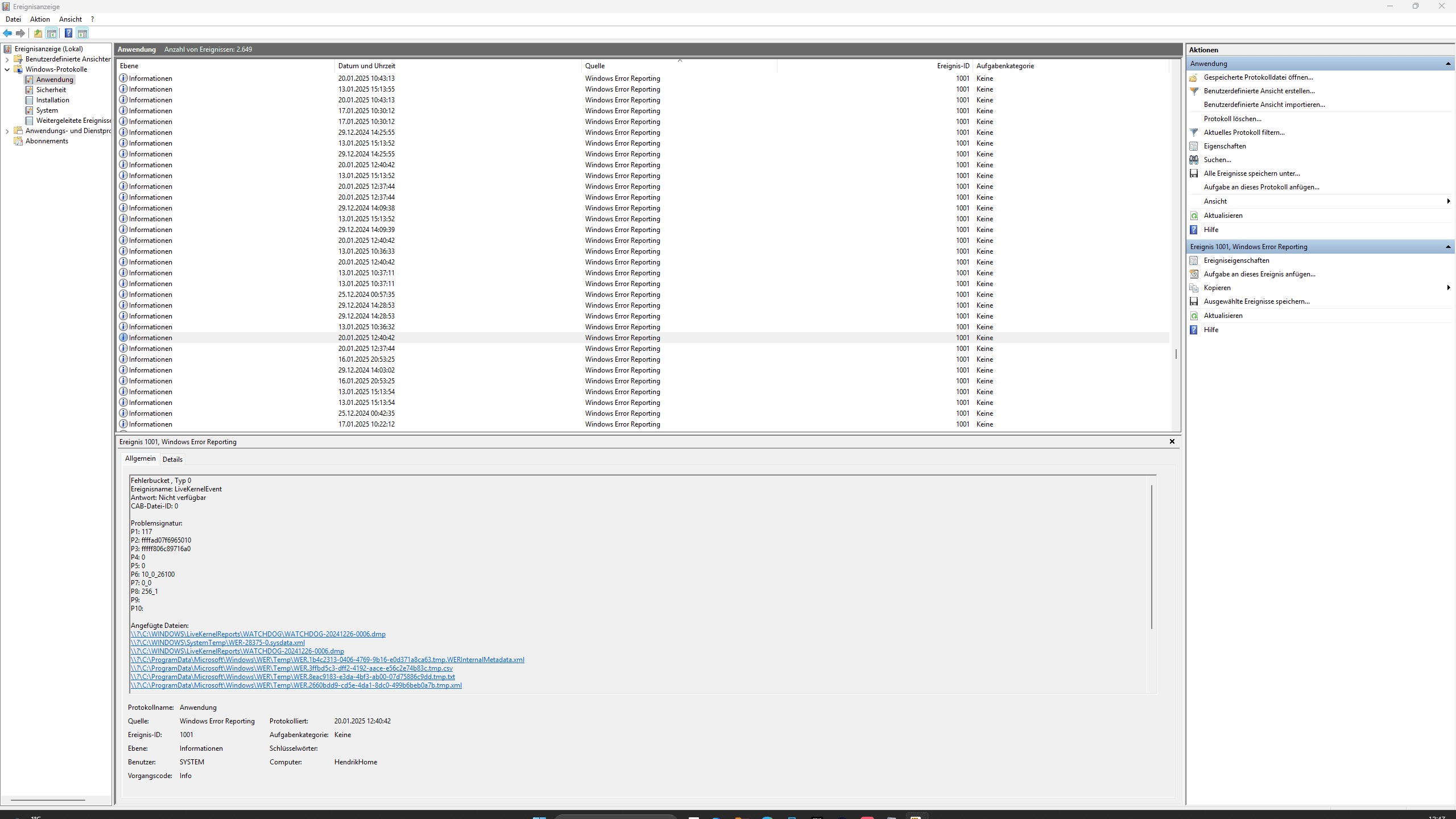Sort by the 'Datum und Uhrzeit' column header

pyautogui.click(x=366, y=66)
